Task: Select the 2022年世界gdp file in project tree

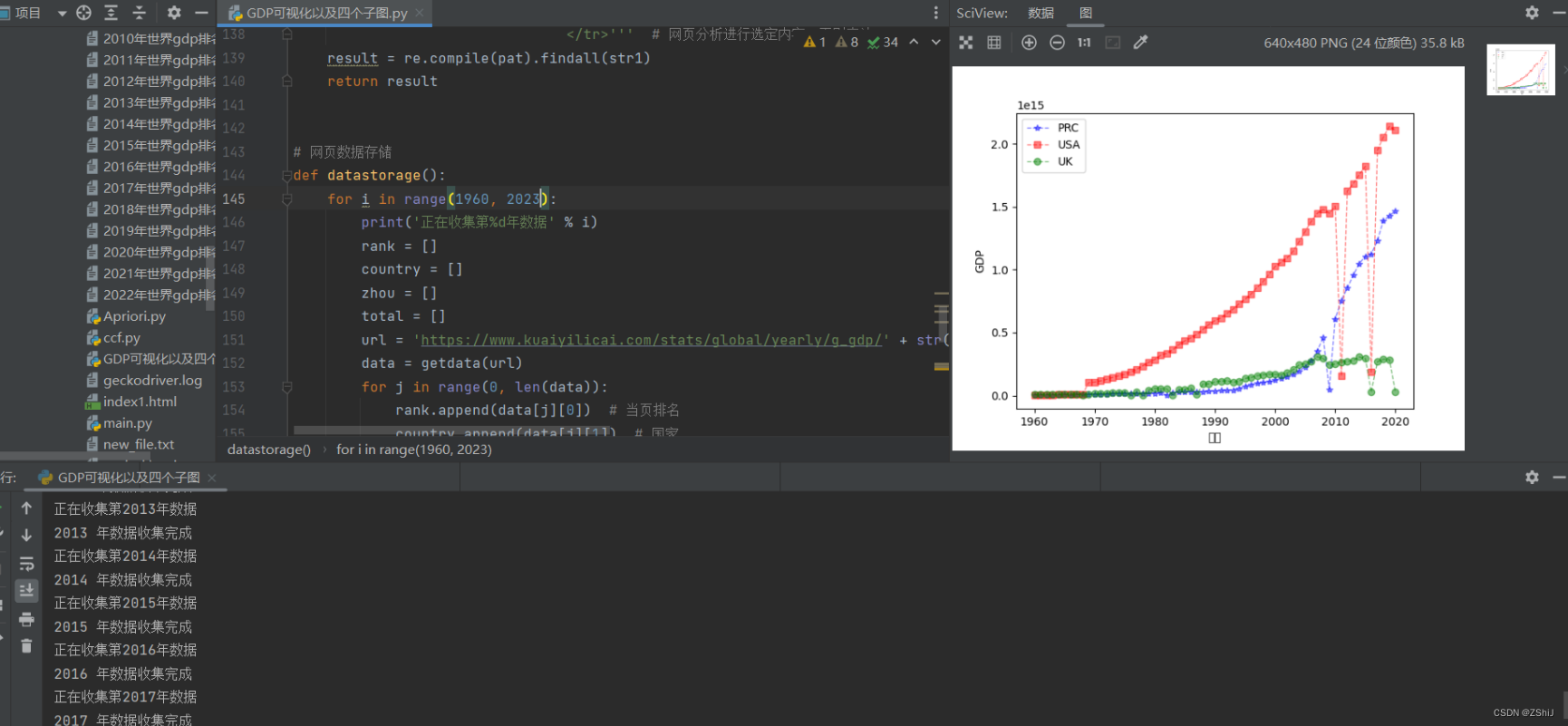Action: tap(150, 295)
